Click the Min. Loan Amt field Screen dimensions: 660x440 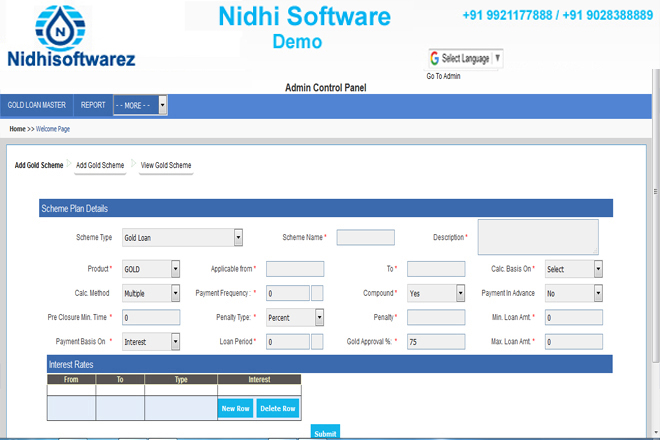pyautogui.click(x=573, y=317)
